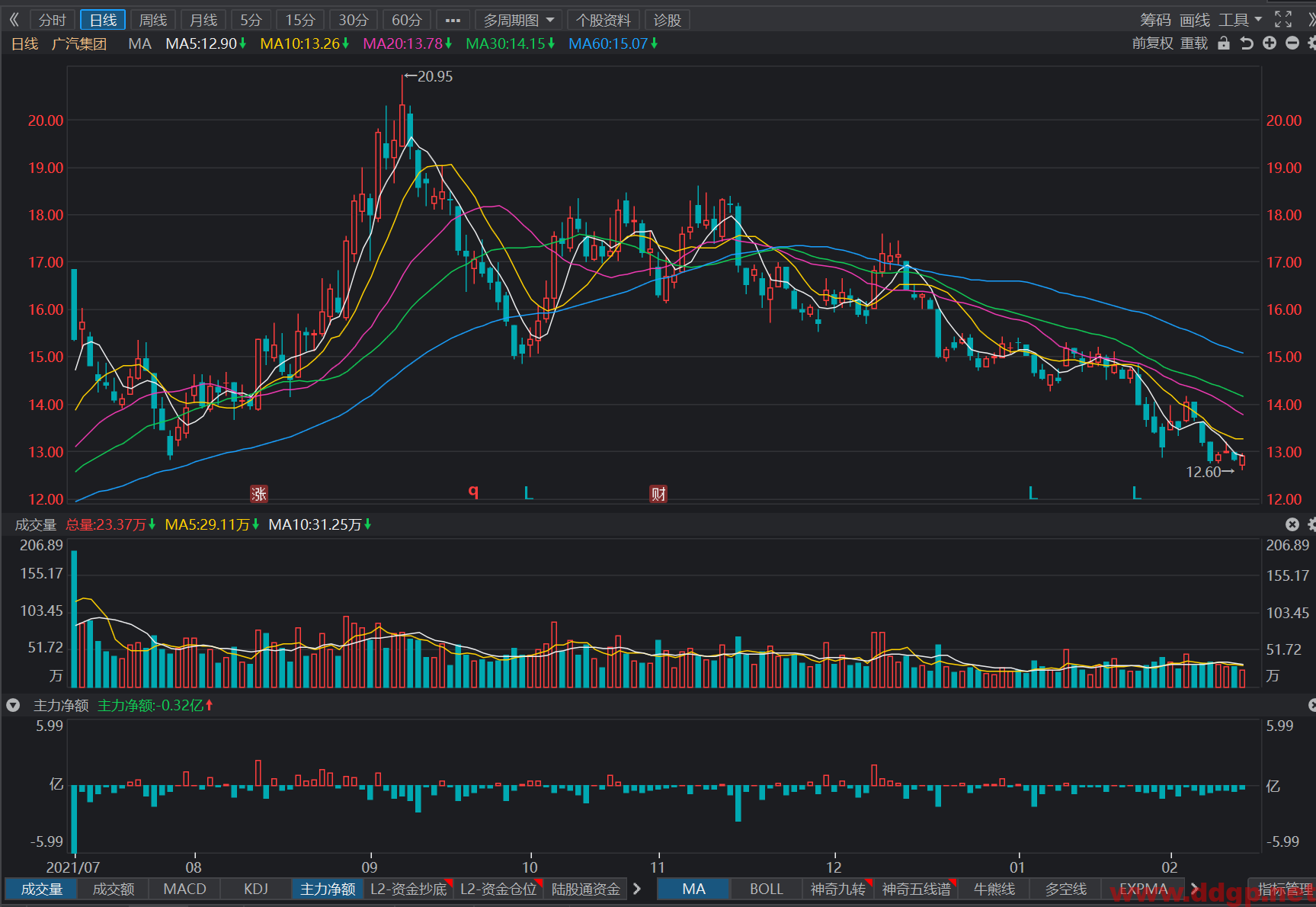Zoom out chart with minus icon
This screenshot has width=1316, height=907.
1292,43
